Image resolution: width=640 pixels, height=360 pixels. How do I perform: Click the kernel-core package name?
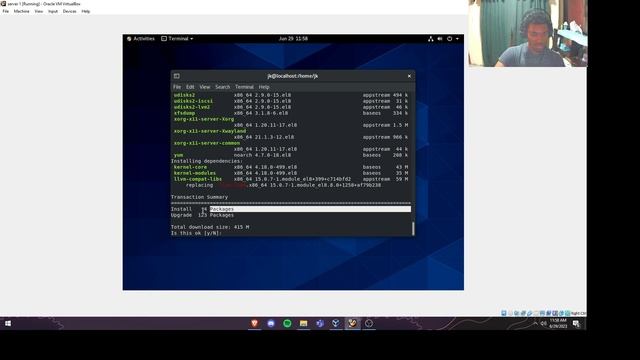(x=190, y=167)
